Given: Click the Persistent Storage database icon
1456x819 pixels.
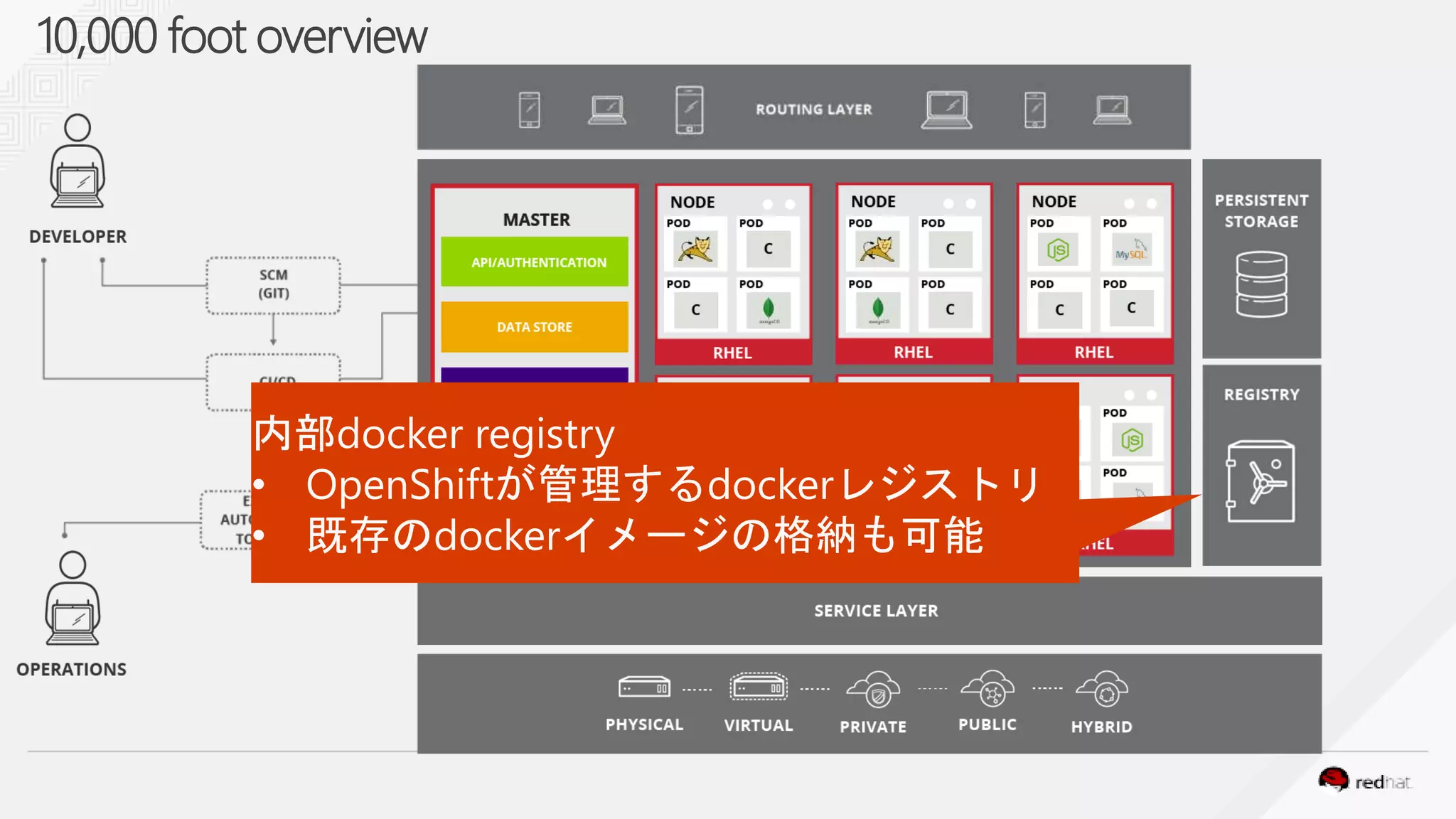Looking at the screenshot, I should click(x=1261, y=284).
